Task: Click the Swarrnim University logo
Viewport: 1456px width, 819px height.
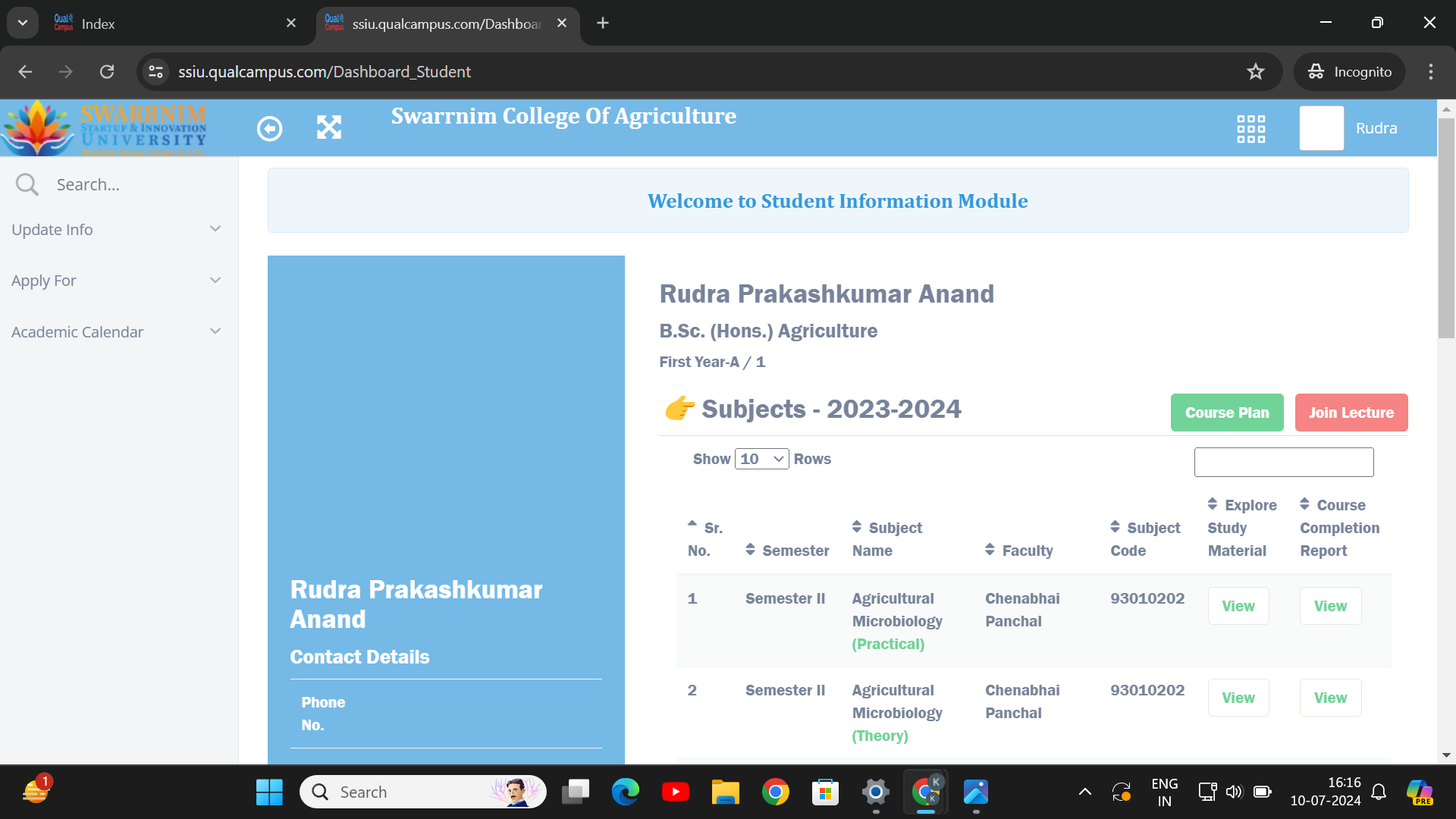Action: click(x=105, y=128)
